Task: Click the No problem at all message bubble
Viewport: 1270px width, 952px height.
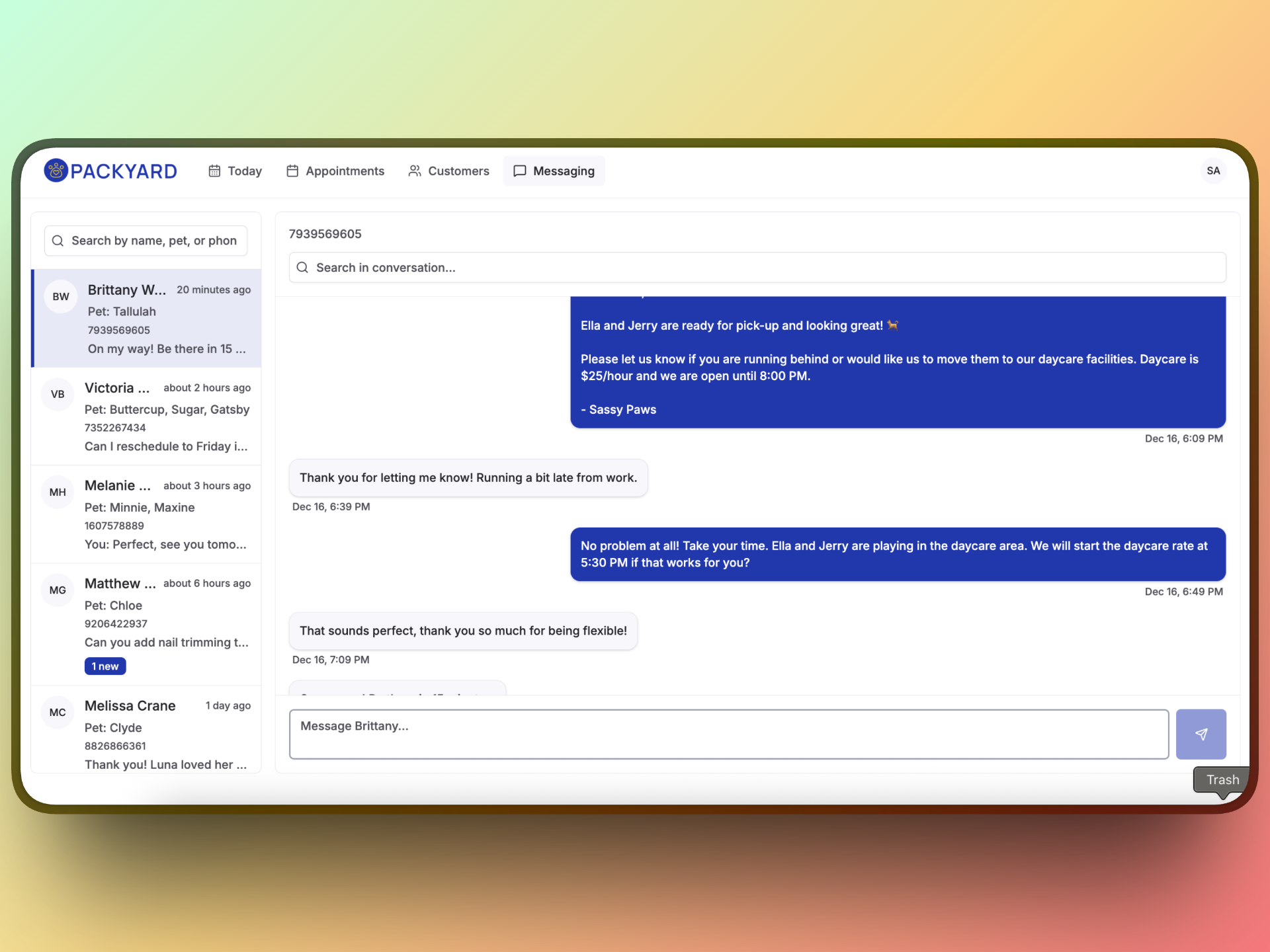Action: [897, 554]
